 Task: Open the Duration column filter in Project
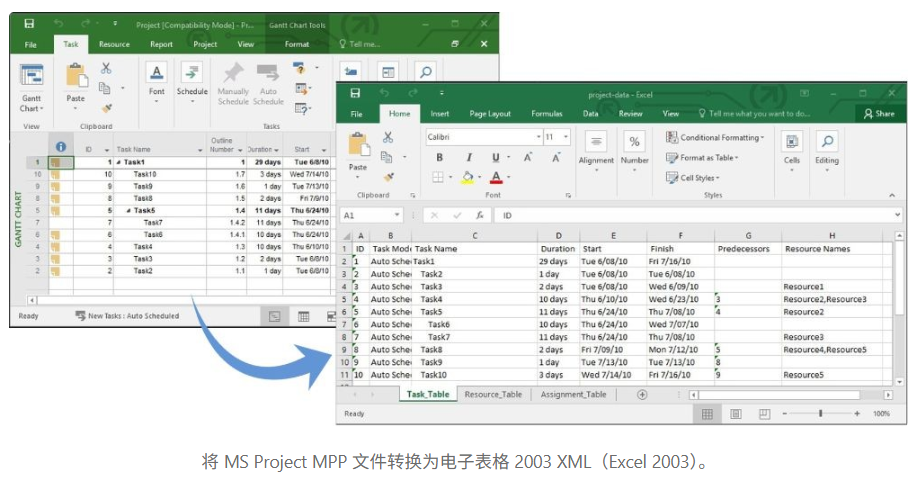(x=276, y=150)
